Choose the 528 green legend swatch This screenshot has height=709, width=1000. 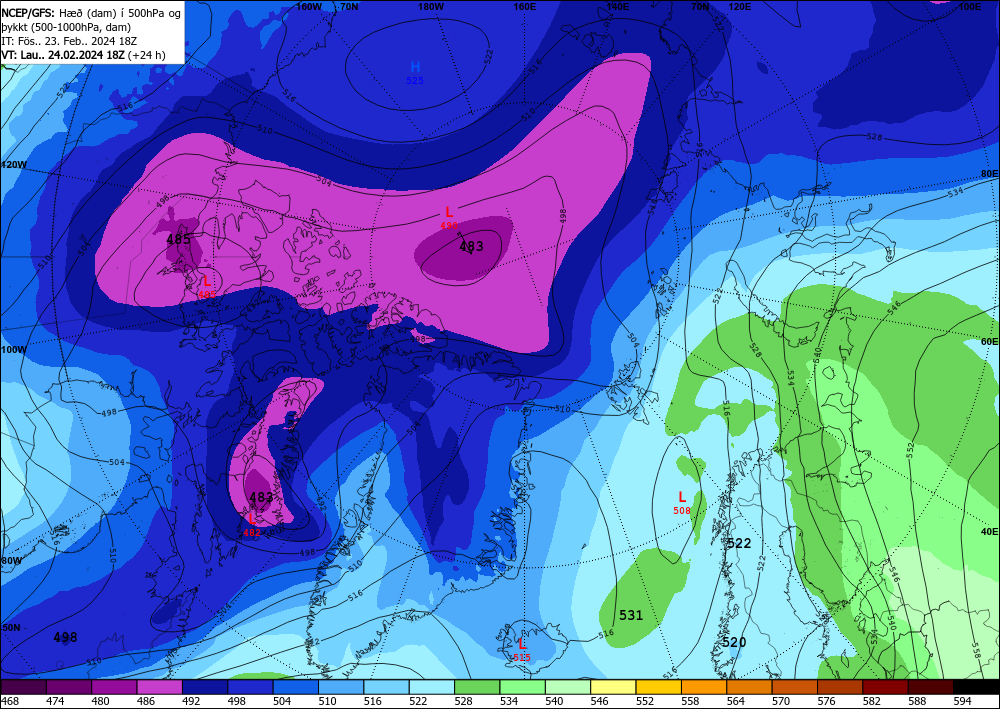click(x=476, y=687)
